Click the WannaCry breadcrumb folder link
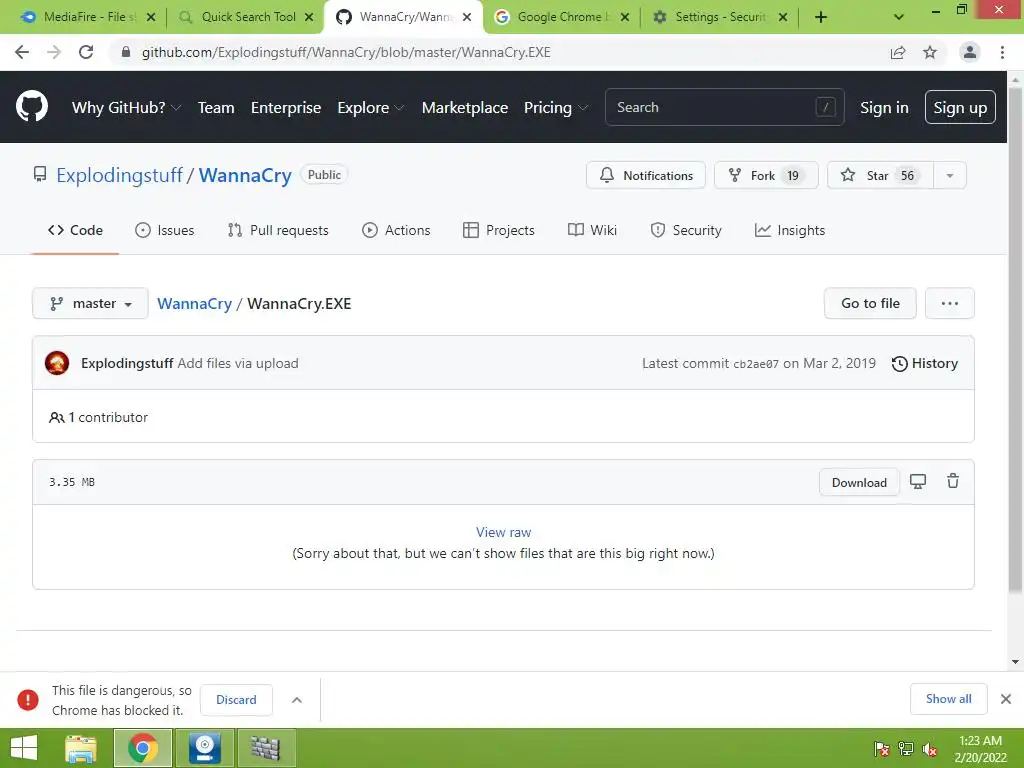 coord(195,304)
